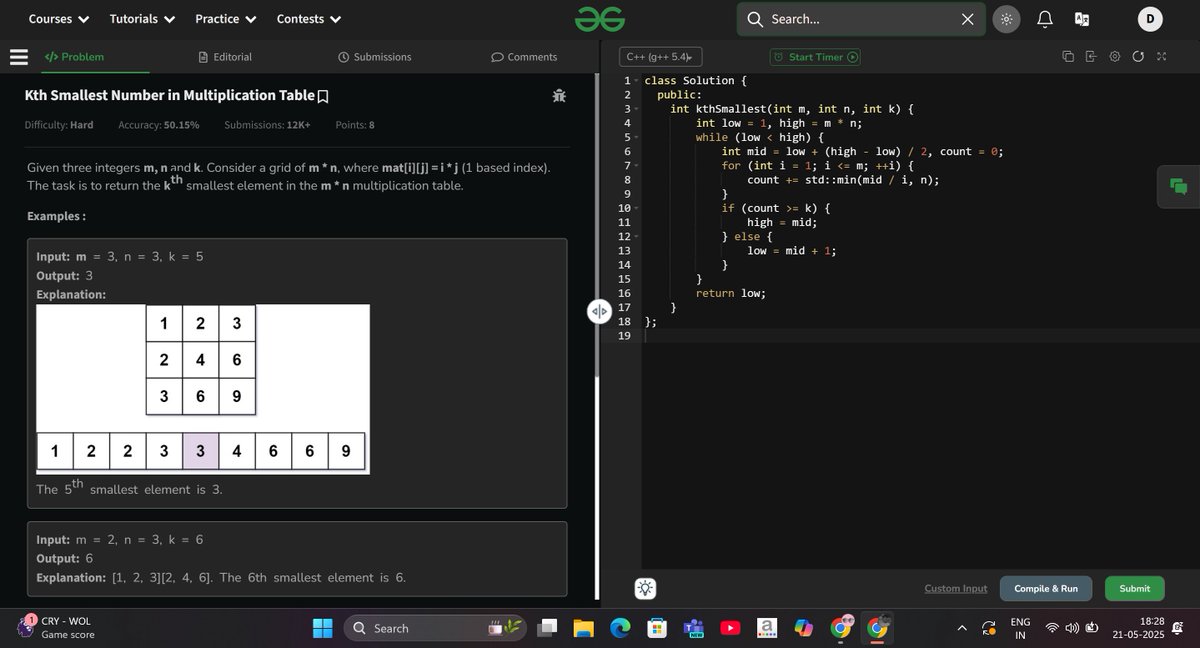Collapse the class Solution fold arrow on line 1

click(637, 80)
